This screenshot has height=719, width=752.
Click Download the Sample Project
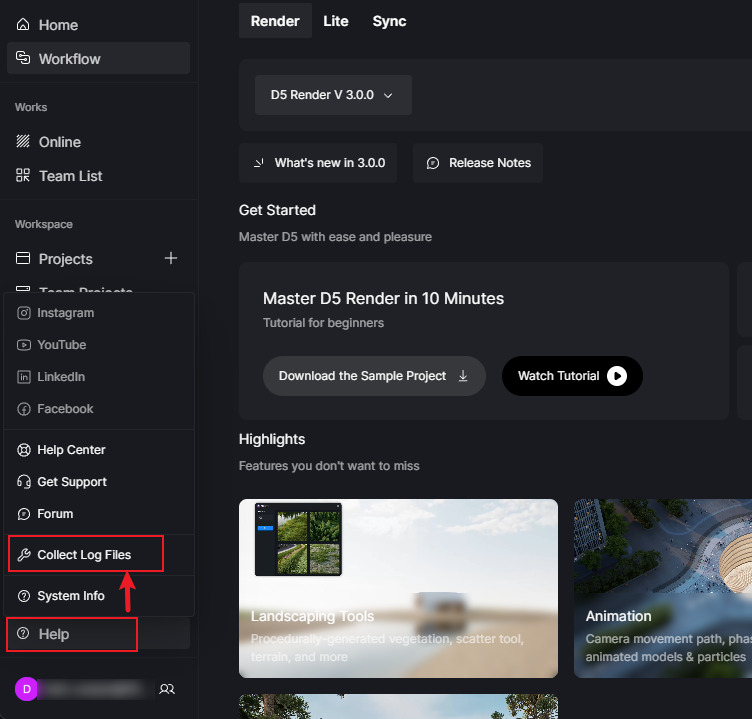click(x=373, y=376)
